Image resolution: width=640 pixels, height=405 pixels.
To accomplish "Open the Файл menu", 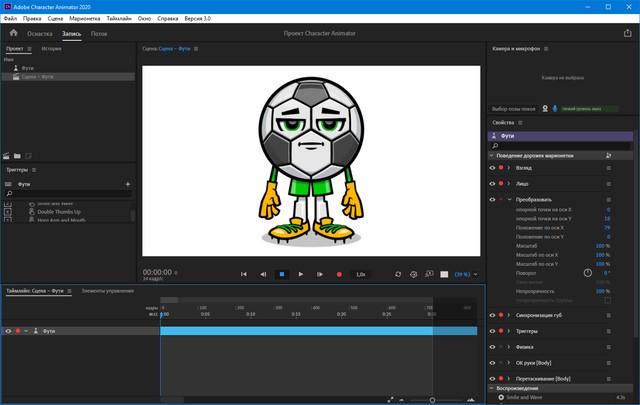I will click(x=11, y=18).
